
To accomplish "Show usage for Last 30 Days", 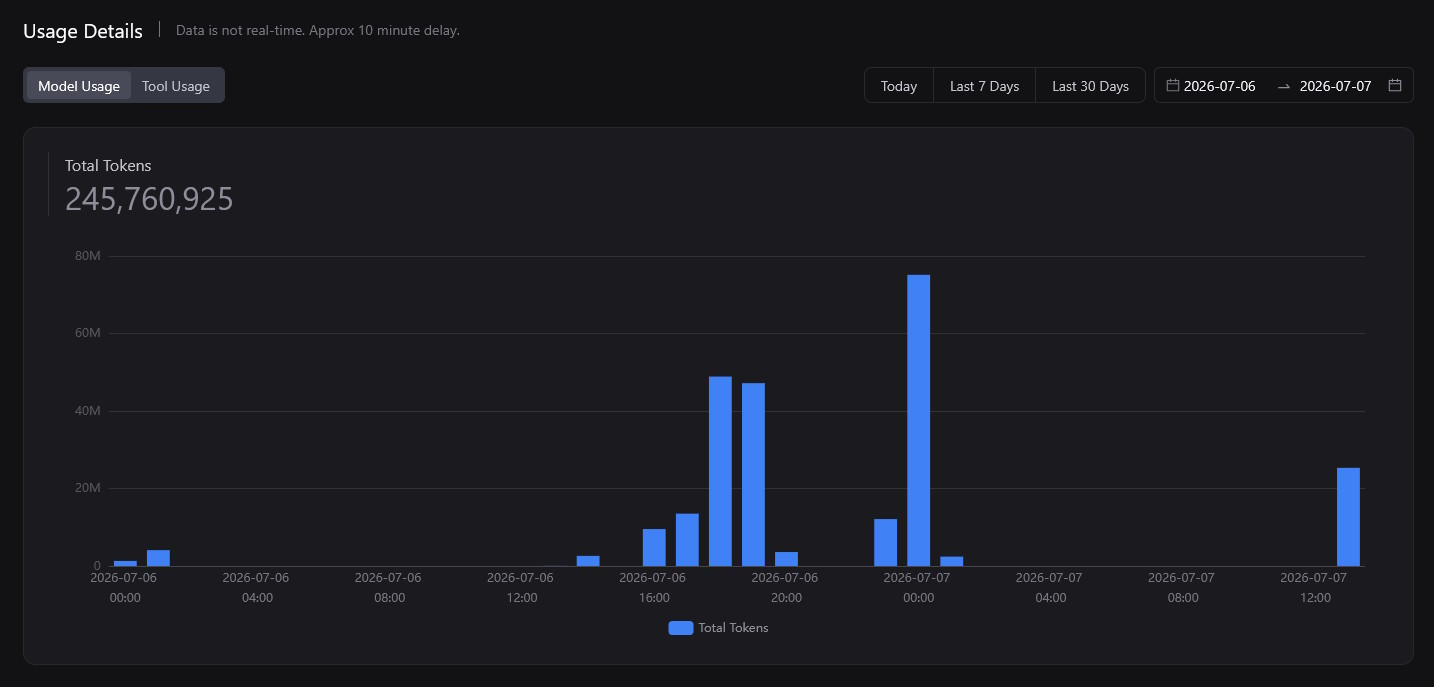I will pyautogui.click(x=1090, y=86).
